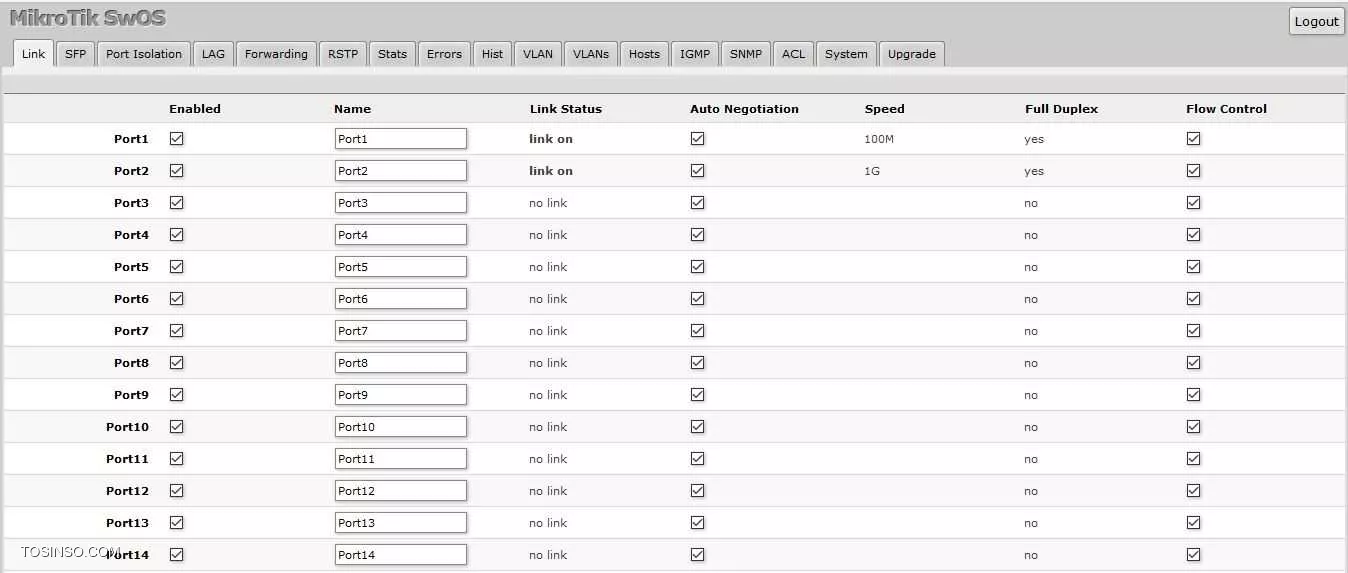Open the SFP tab
The width and height of the screenshot is (1348, 573).
click(75, 54)
